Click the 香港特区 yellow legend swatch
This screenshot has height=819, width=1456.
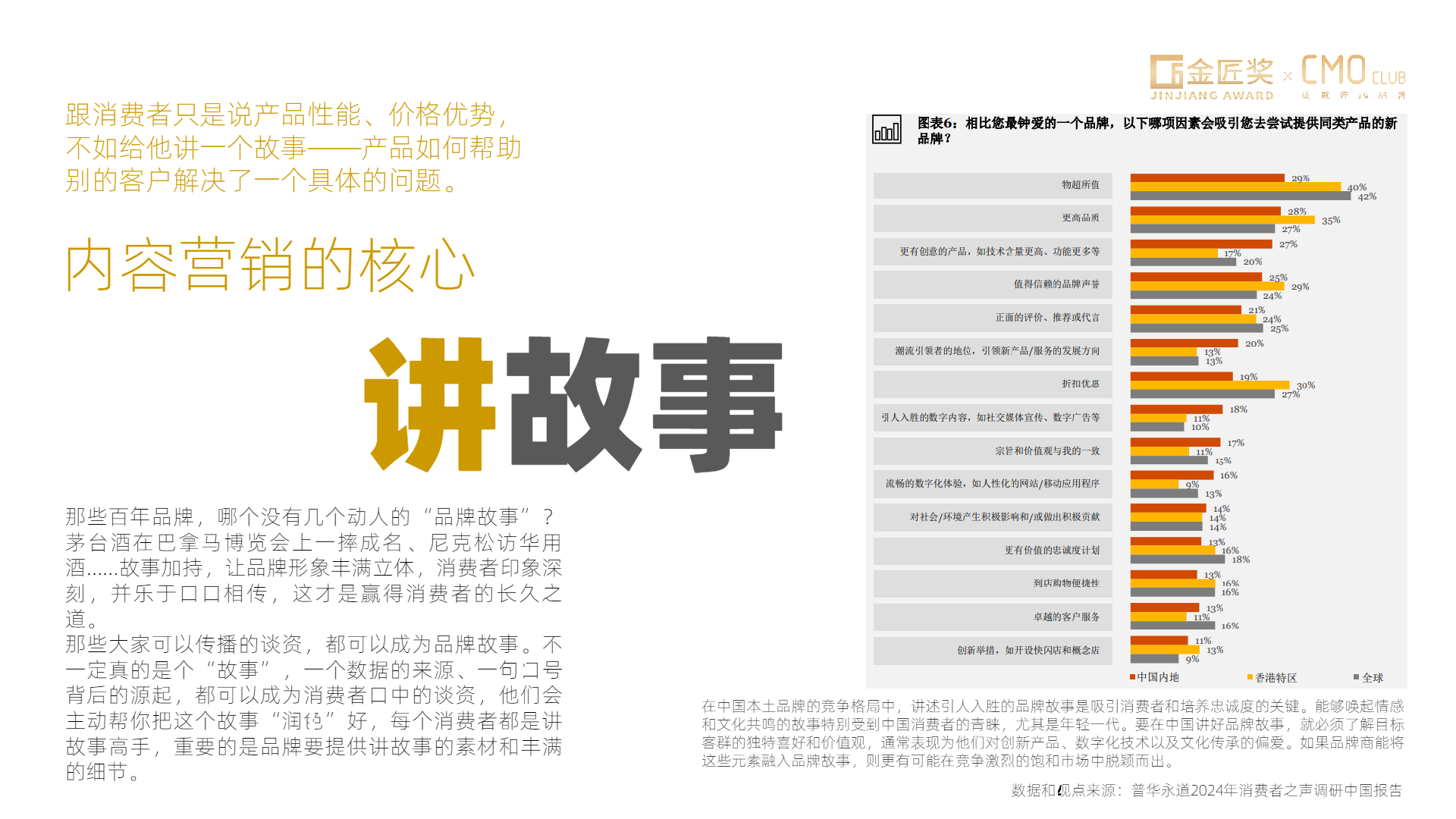(1250, 677)
